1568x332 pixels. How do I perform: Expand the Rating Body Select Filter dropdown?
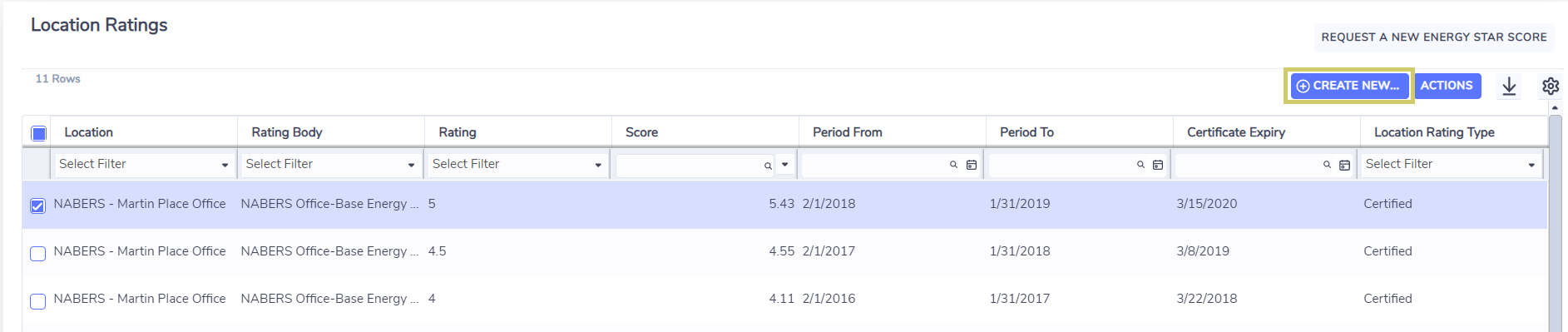[329, 164]
